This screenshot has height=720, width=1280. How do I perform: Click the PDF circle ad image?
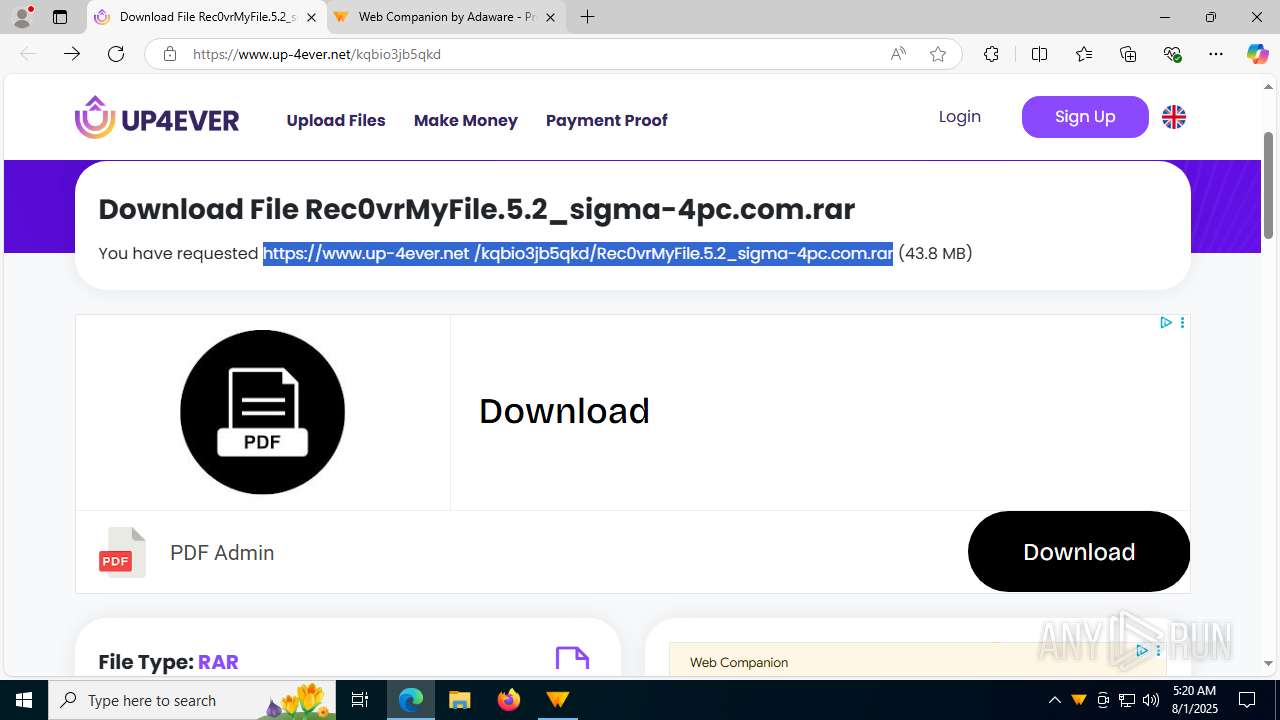click(262, 412)
